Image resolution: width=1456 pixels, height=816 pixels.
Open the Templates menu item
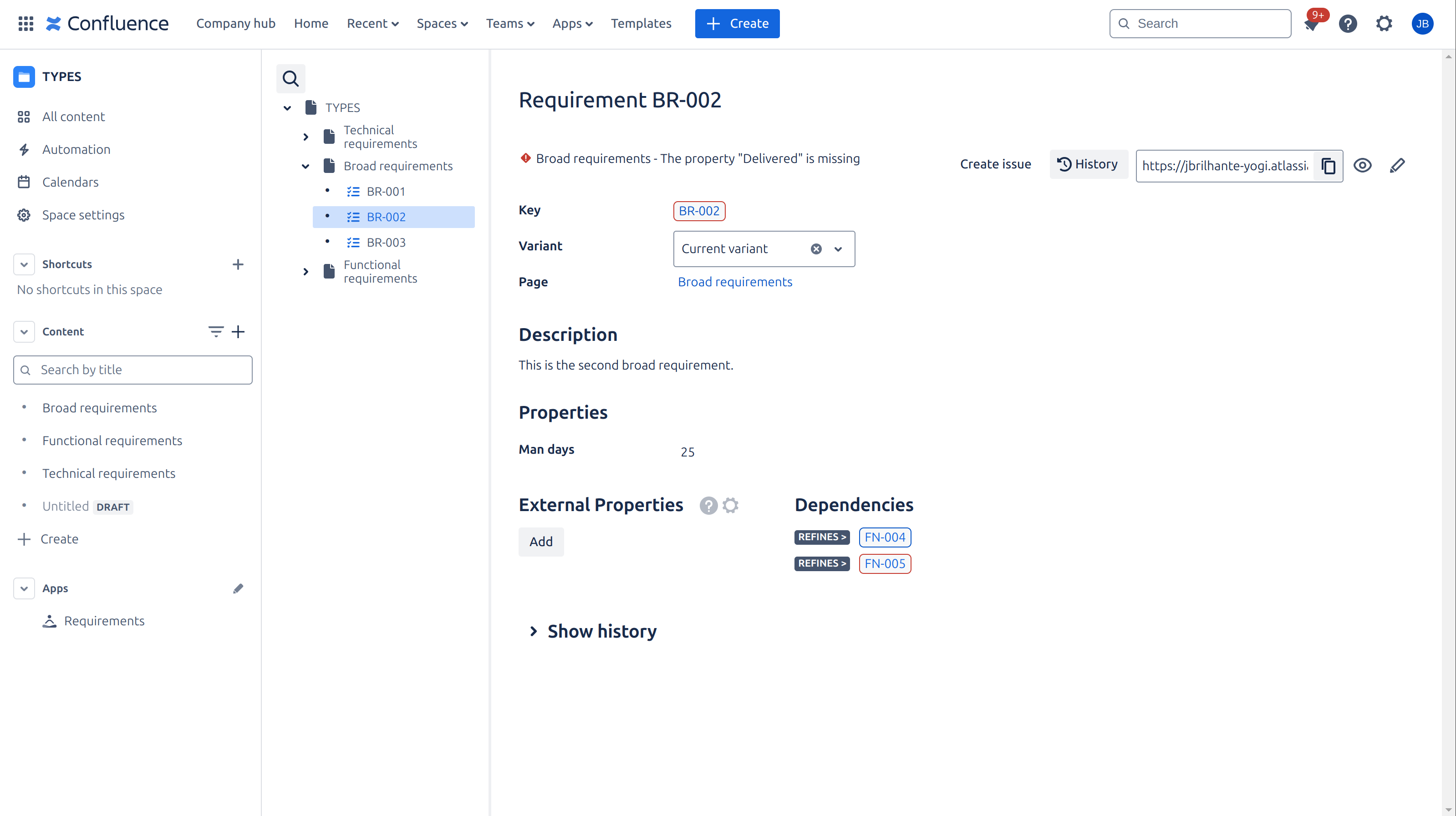(x=641, y=23)
